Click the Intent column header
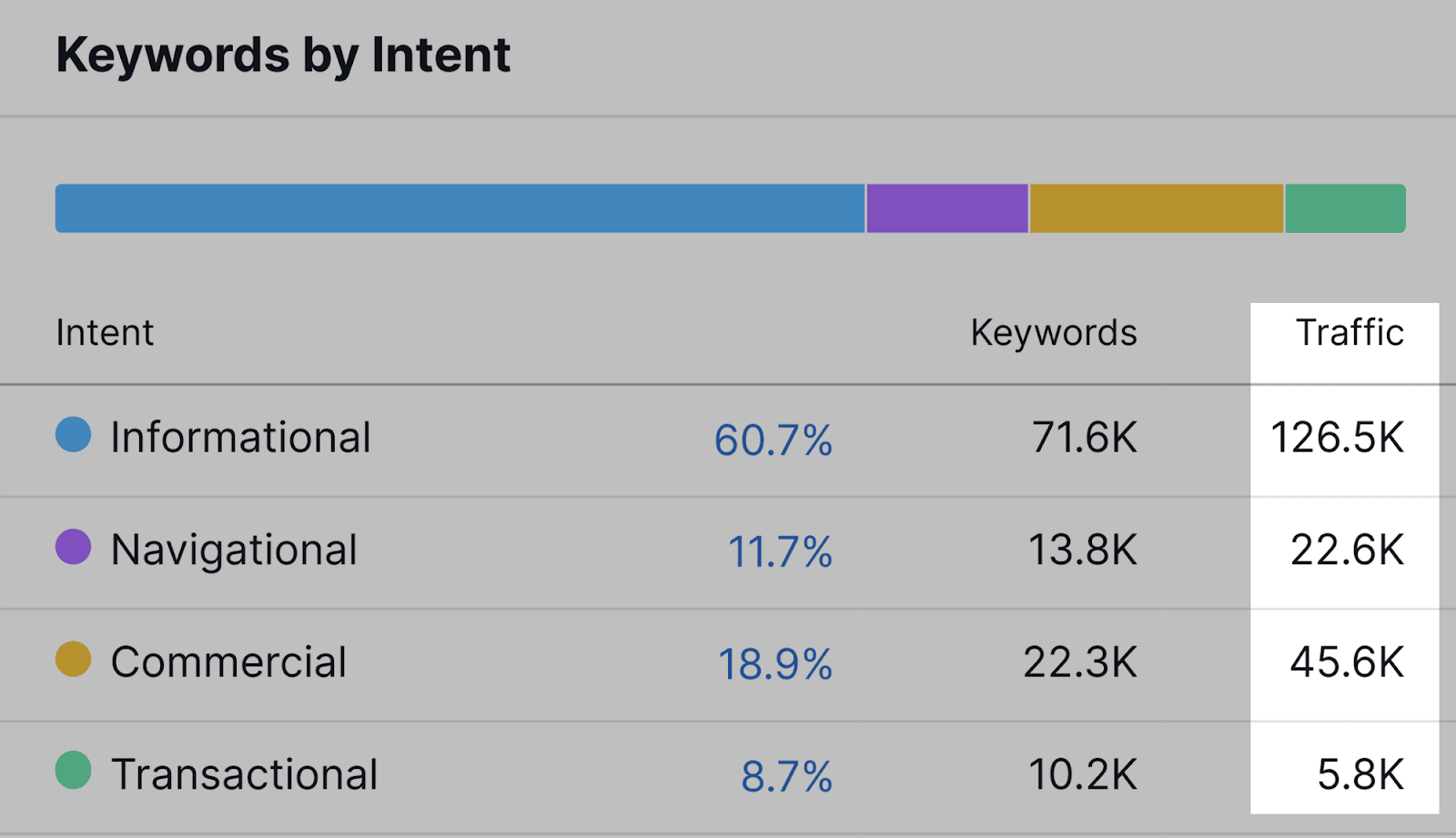This screenshot has height=838, width=1456. tap(105, 333)
